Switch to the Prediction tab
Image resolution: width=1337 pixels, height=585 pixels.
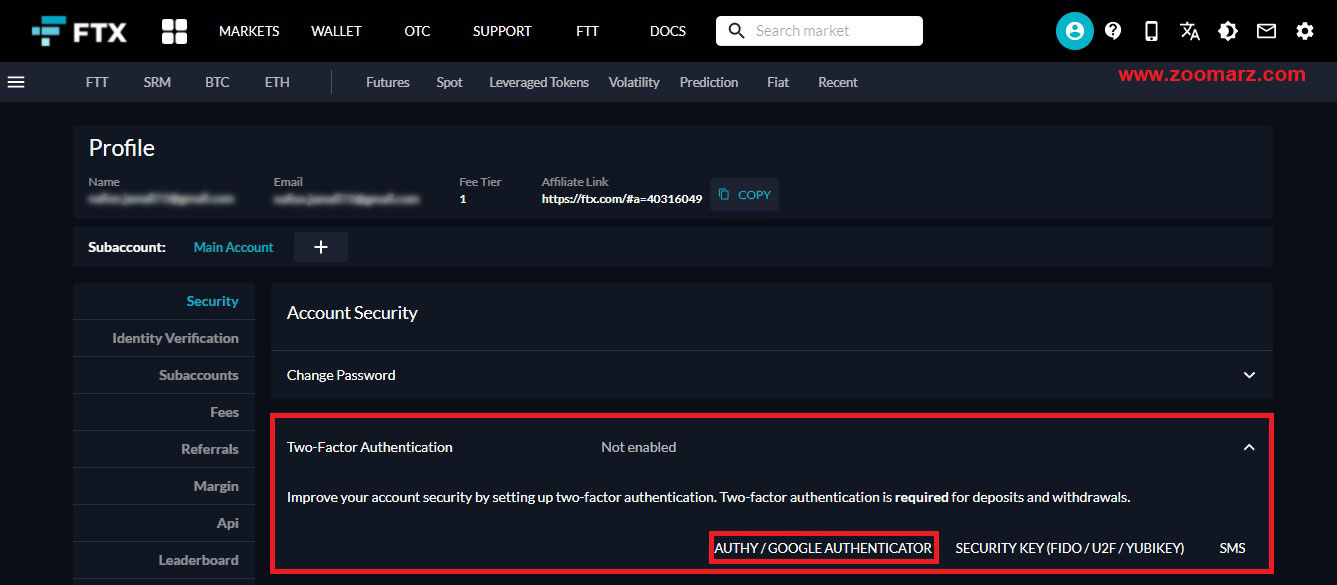coord(709,82)
